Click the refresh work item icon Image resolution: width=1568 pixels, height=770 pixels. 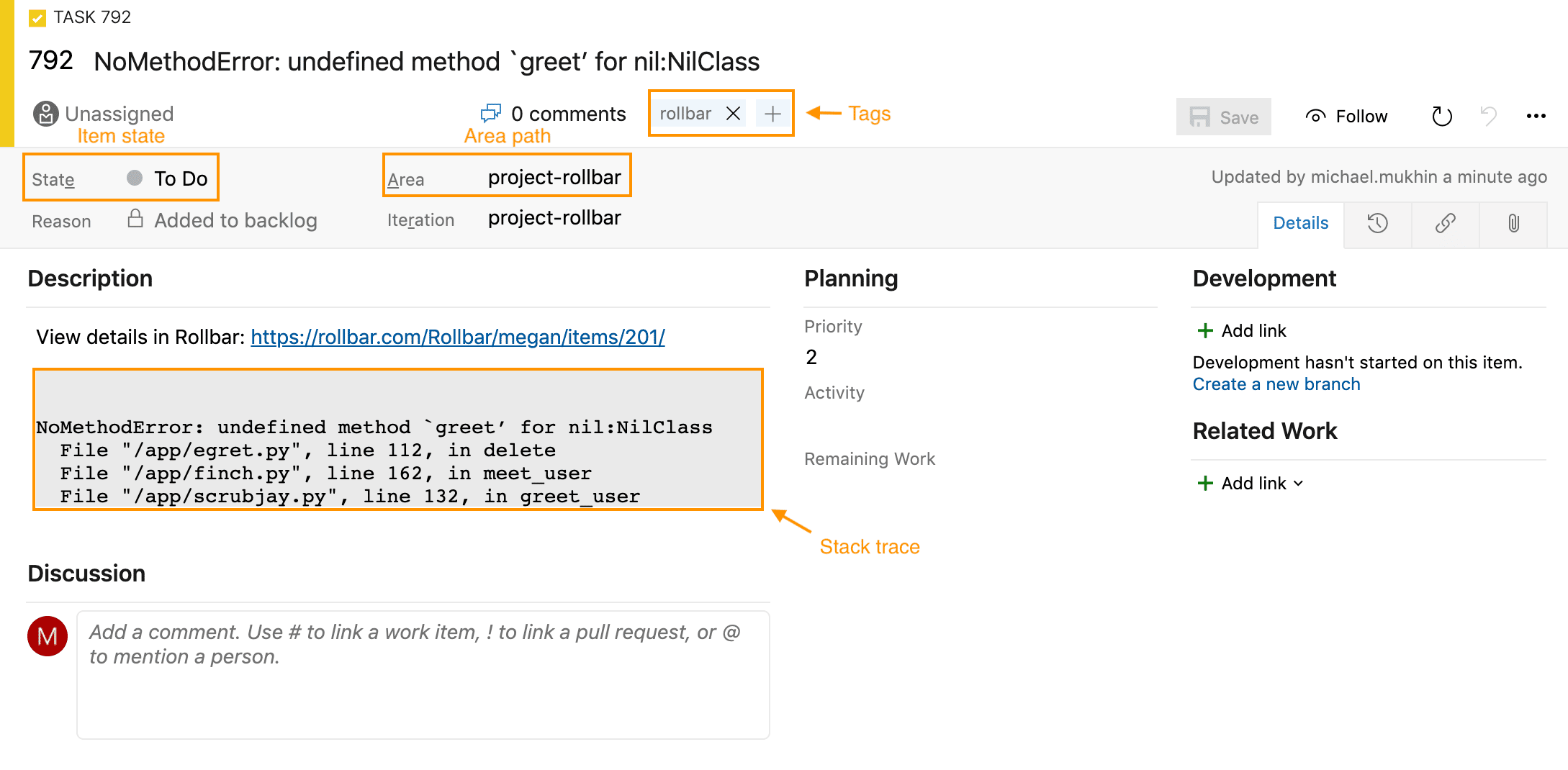(1441, 116)
